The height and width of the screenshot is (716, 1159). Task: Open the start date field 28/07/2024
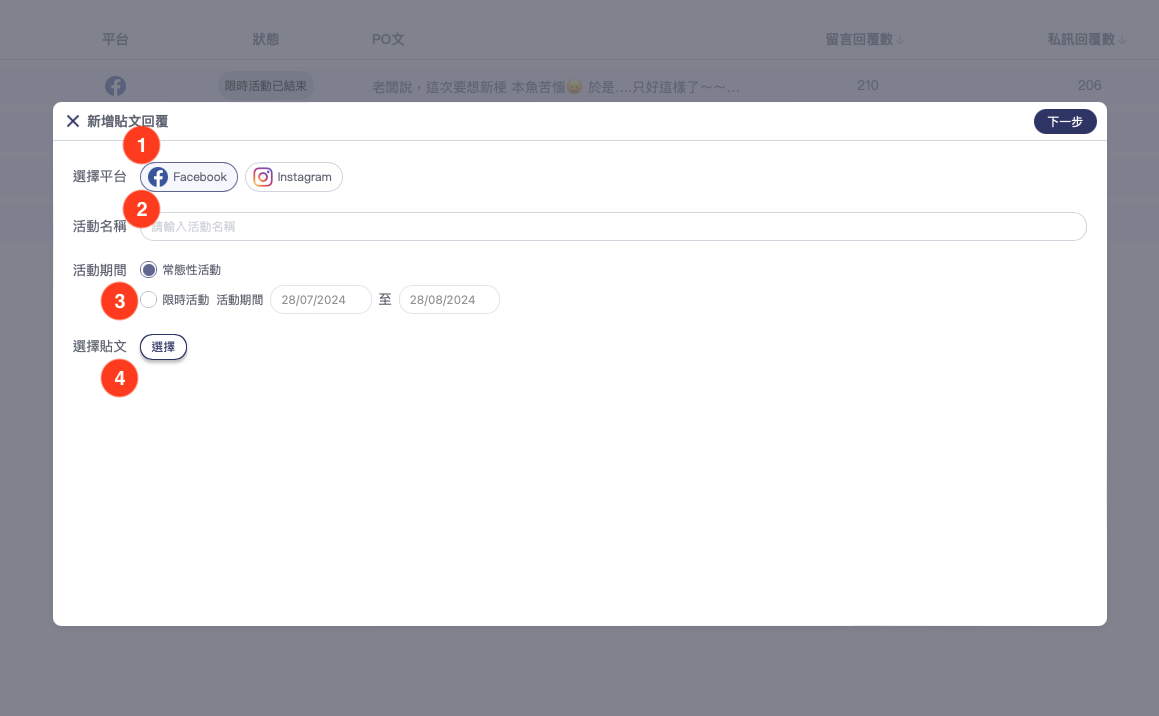321,300
